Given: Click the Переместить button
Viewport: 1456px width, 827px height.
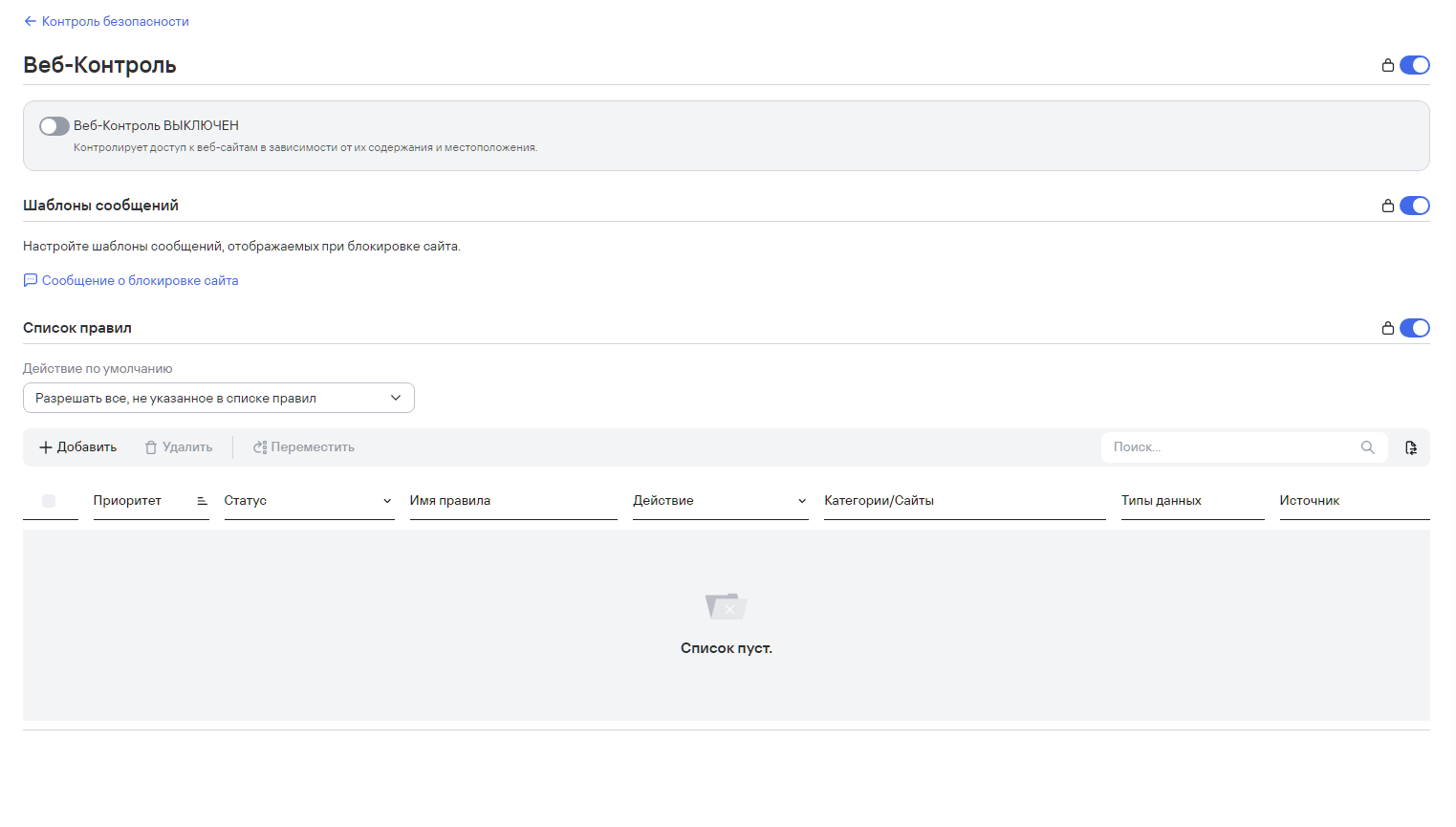Looking at the screenshot, I should click(304, 447).
